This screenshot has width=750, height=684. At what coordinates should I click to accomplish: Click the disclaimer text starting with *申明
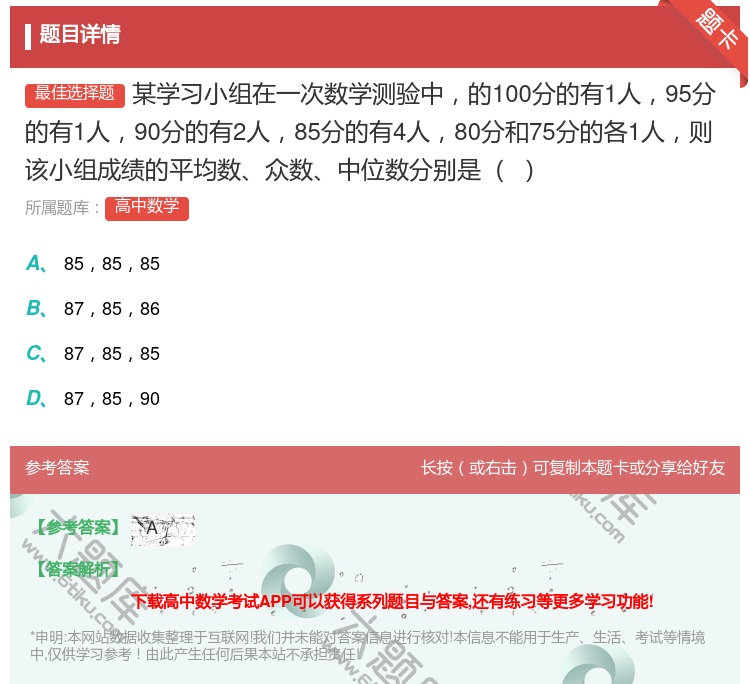tap(367, 646)
